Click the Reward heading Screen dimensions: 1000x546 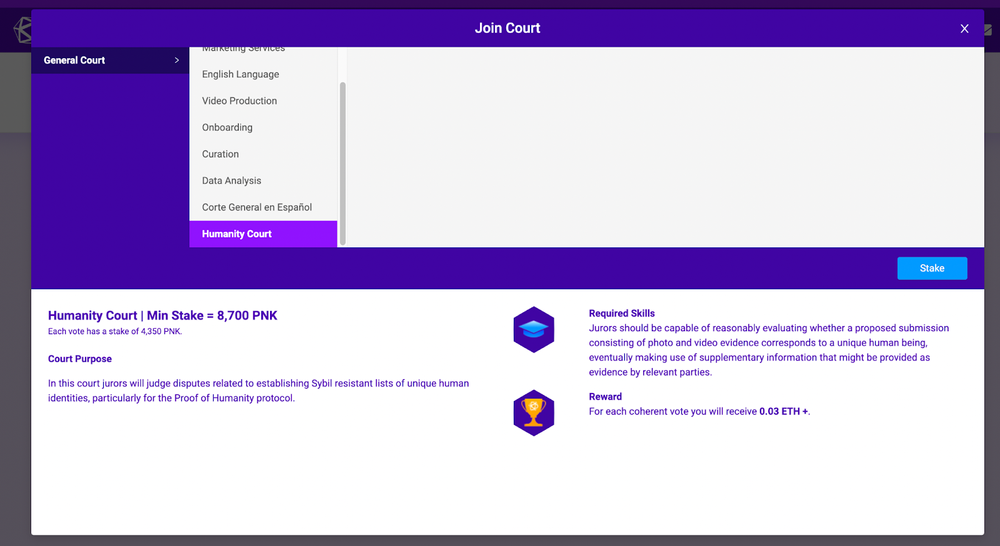(x=605, y=397)
